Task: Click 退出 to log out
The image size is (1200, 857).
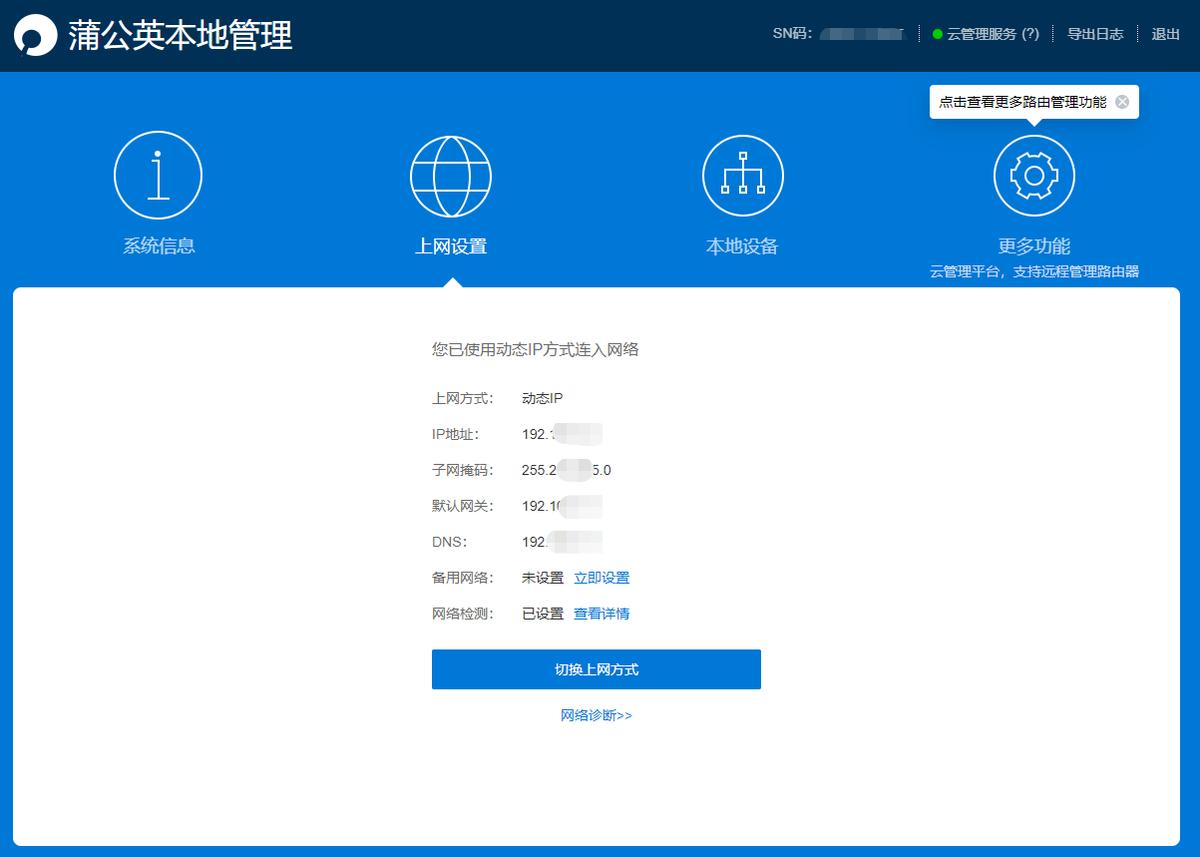Action: (1166, 33)
